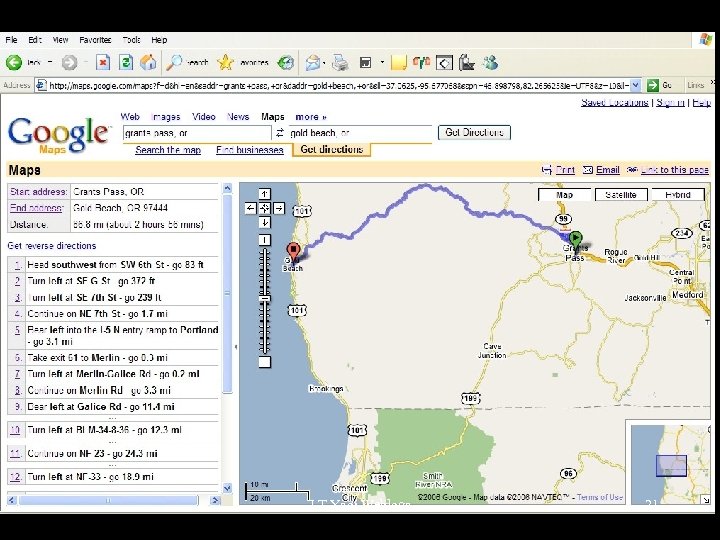
Task: Open the Mail envelope toolbar icon
Action: [313, 62]
